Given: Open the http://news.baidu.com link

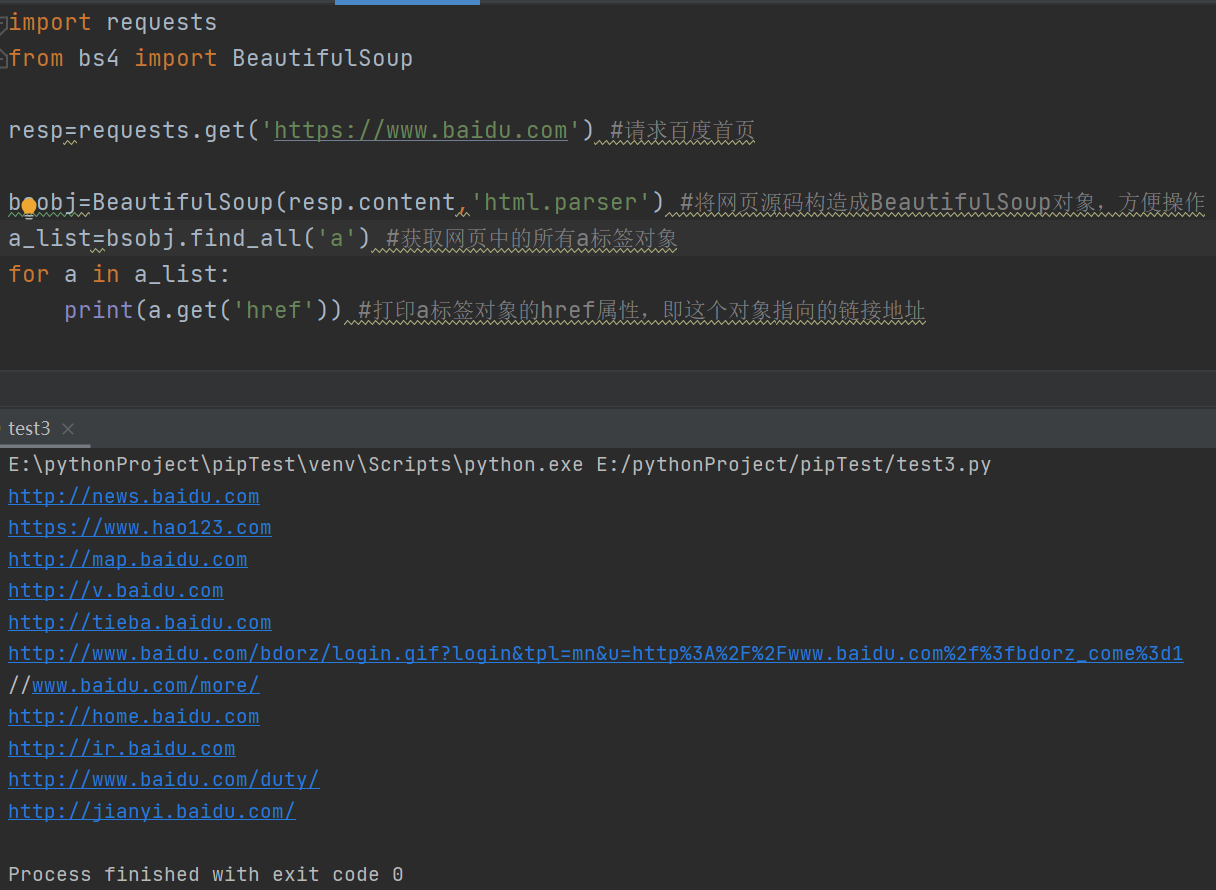Looking at the screenshot, I should [133, 495].
